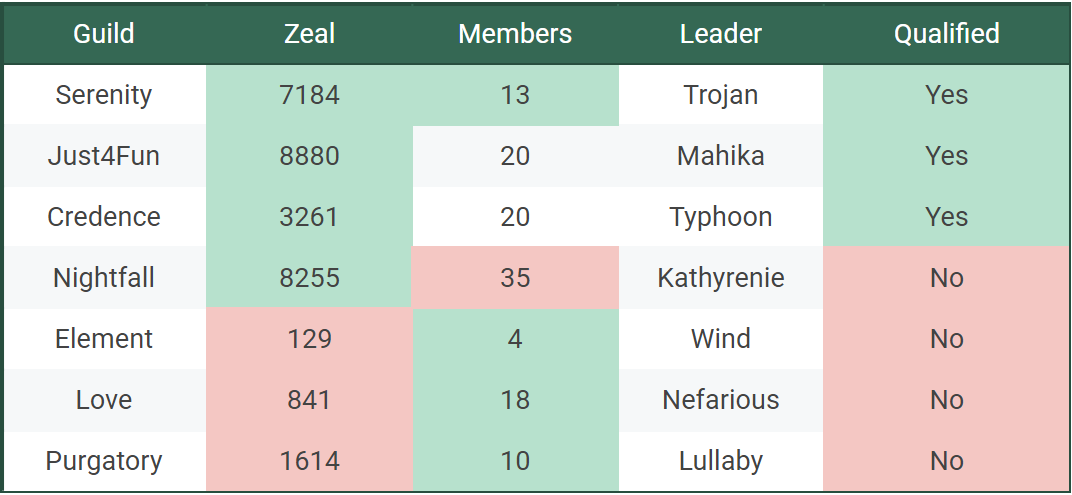The image size is (1072, 495).
Task: Select the Zeal column header
Action: (309, 34)
